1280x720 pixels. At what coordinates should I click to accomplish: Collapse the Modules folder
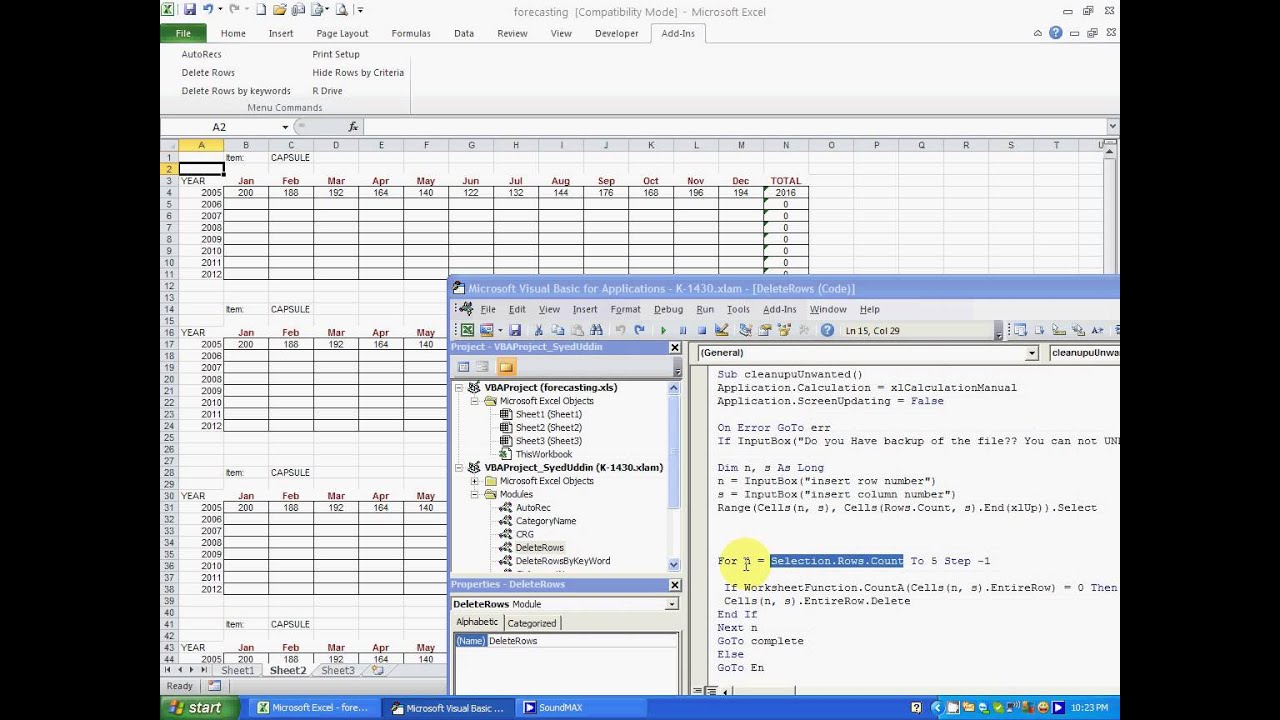click(x=475, y=494)
